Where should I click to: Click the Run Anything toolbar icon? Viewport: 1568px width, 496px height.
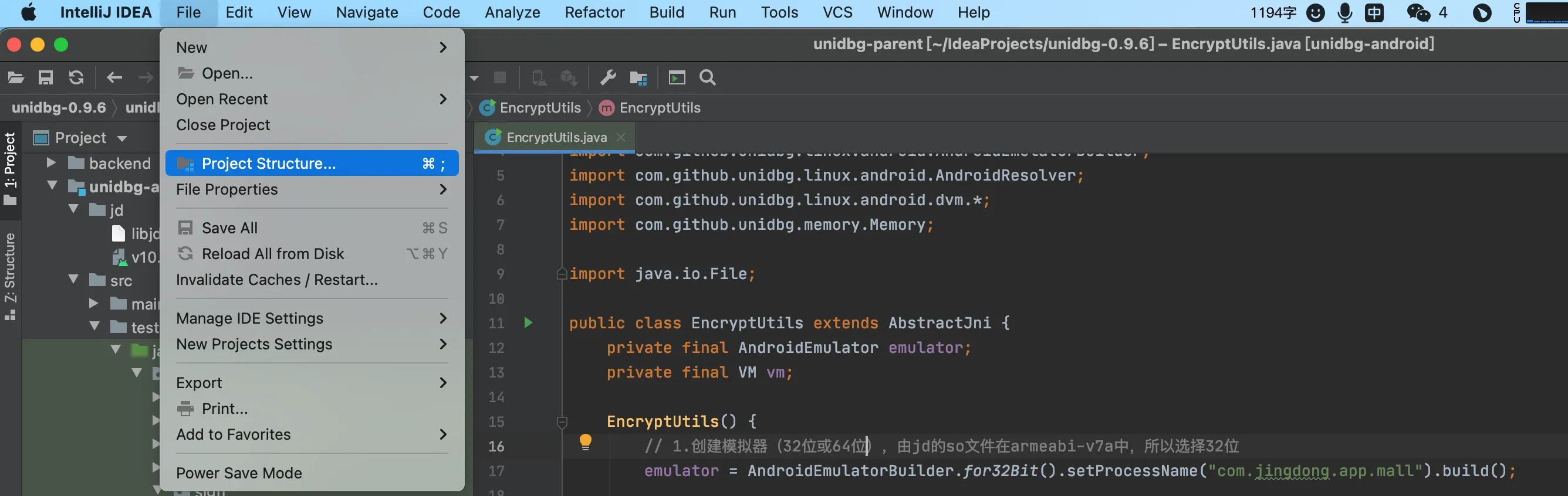coord(677,77)
